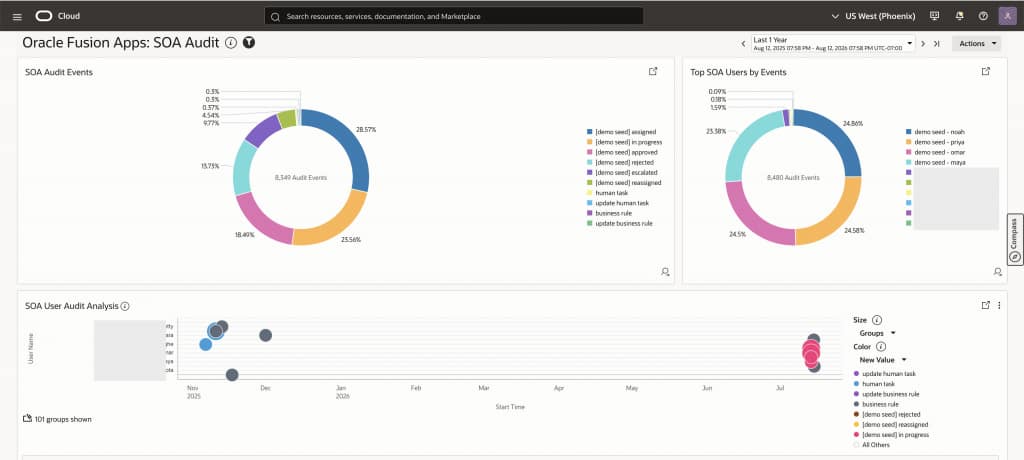The image size is (1024, 460).
Task: Open the Compass side tab
Action: click(x=1015, y=239)
